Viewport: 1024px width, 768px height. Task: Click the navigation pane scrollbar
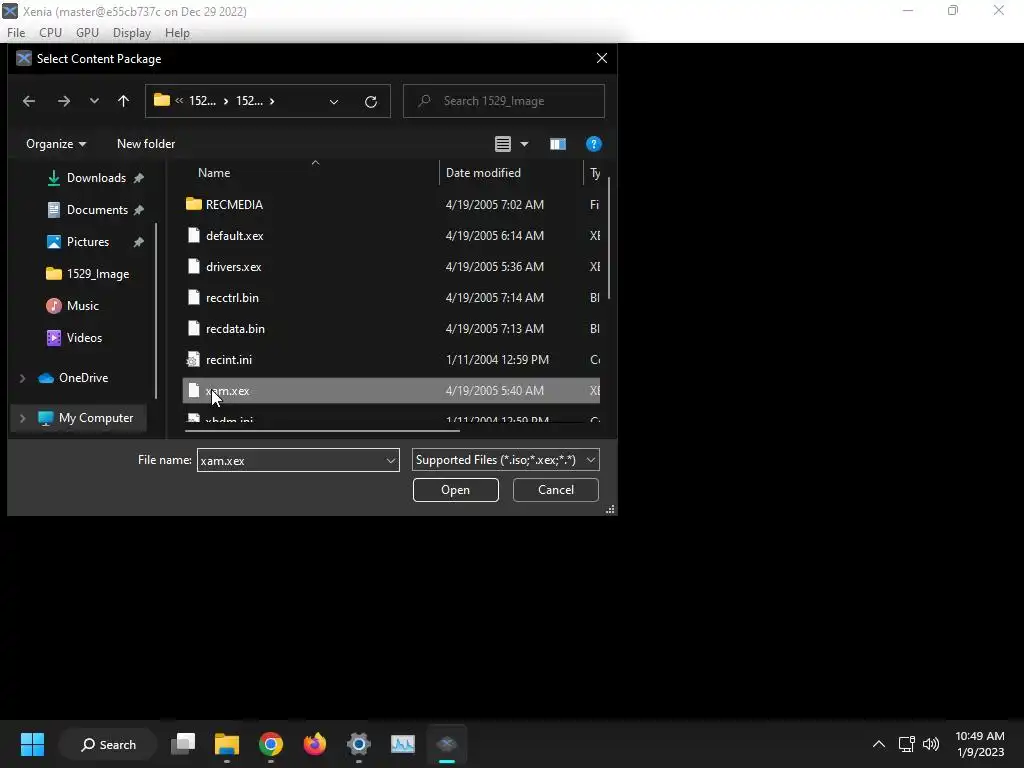(155, 311)
